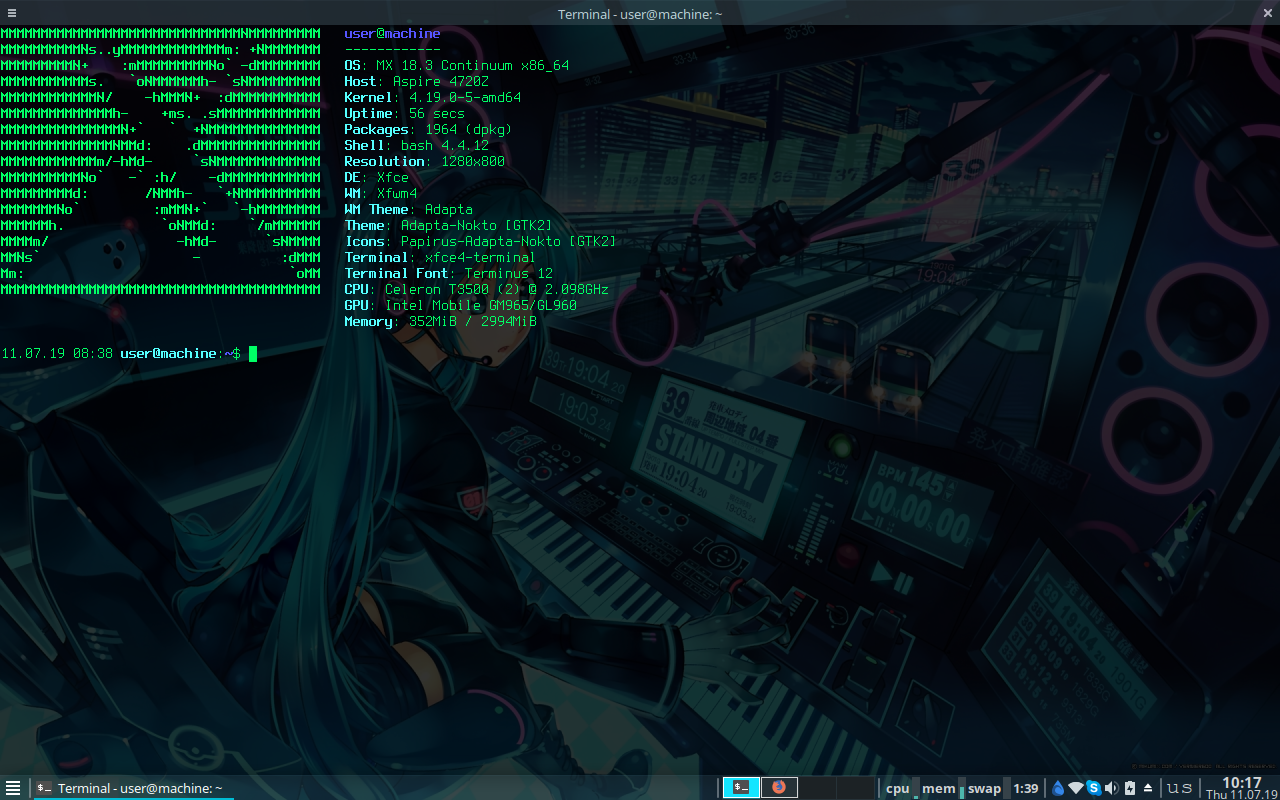1280x800 pixels.
Task: Click the 'Icons: Papirus-Adapta-Nokto' line
Action: tap(480, 241)
